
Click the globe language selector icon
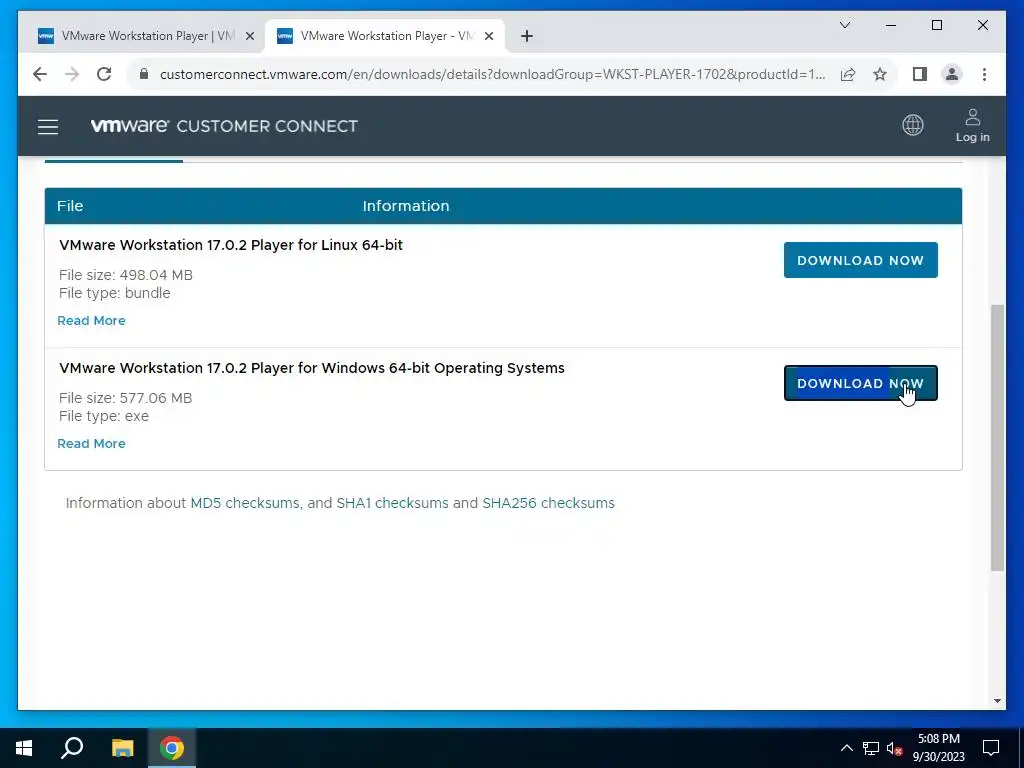click(x=912, y=125)
